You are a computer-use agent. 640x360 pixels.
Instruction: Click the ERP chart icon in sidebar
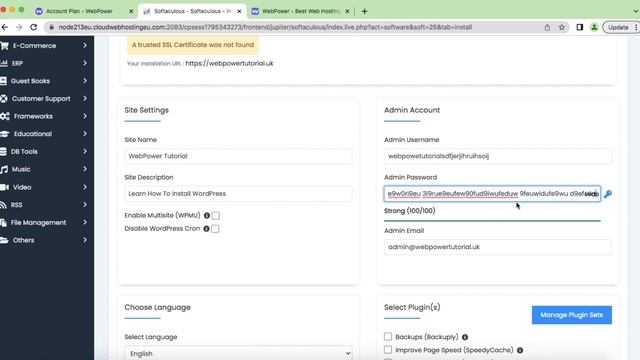point(4,63)
